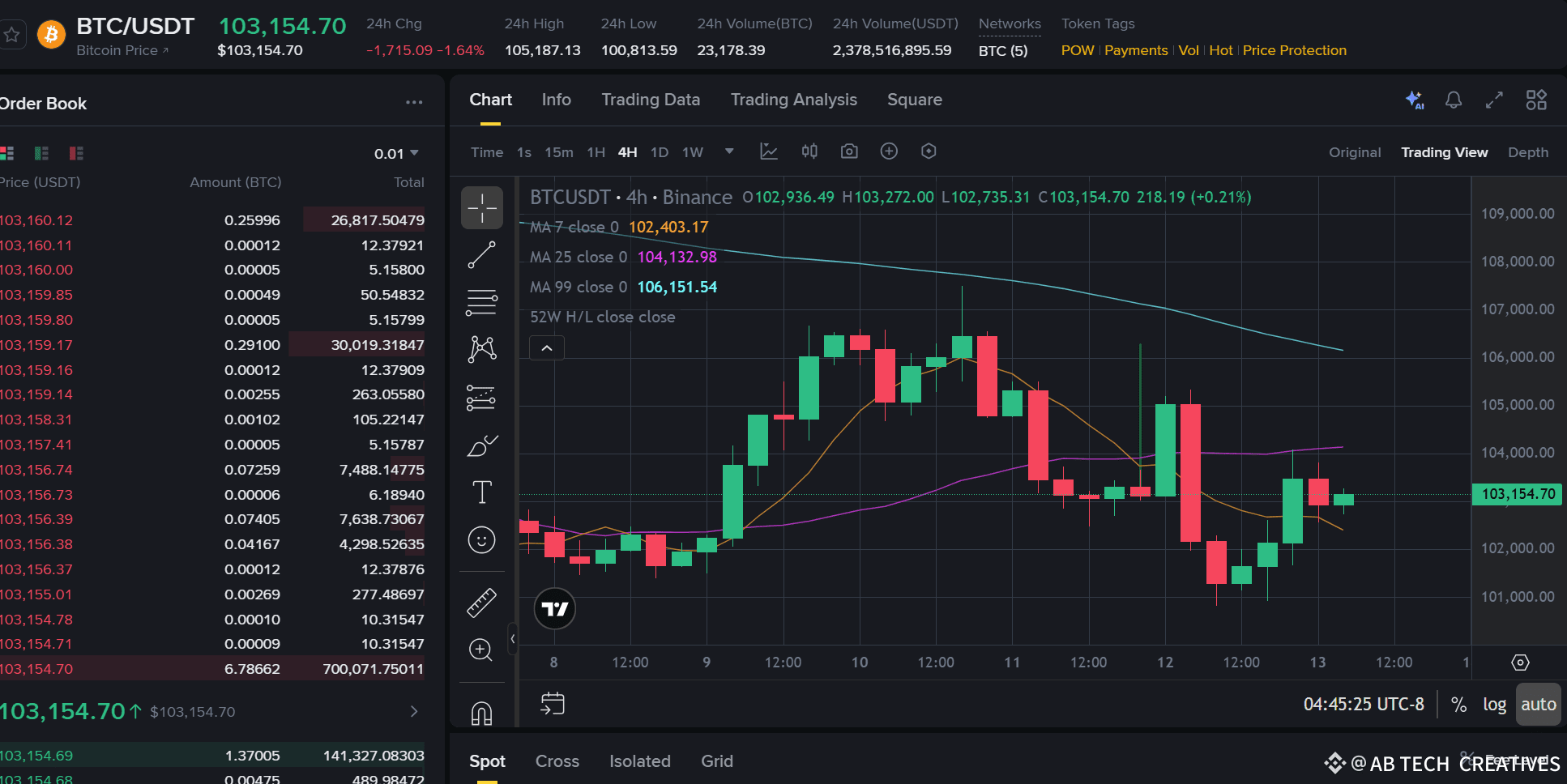Open the 0.01 price precision dropdown
This screenshot has width=1567, height=784.
[x=396, y=153]
